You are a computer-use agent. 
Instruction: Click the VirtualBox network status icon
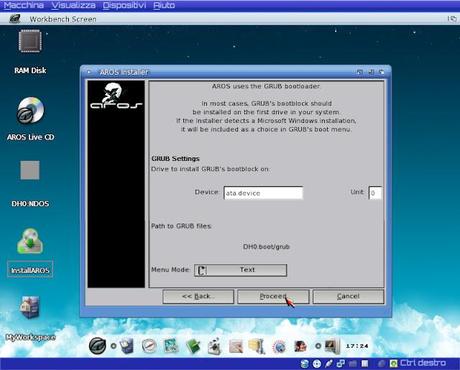341,363
